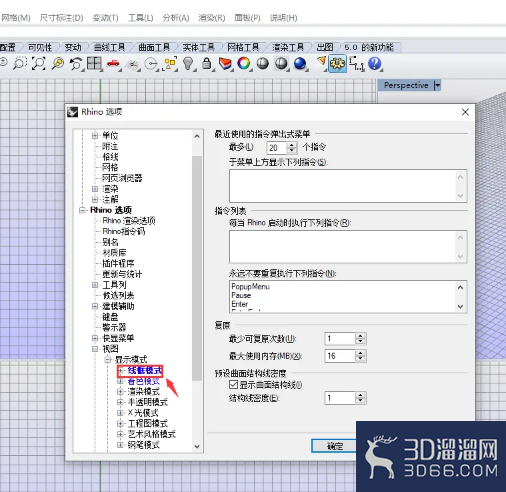
Task: Click the 结构线密度 spinner arrows
Action: click(360, 398)
